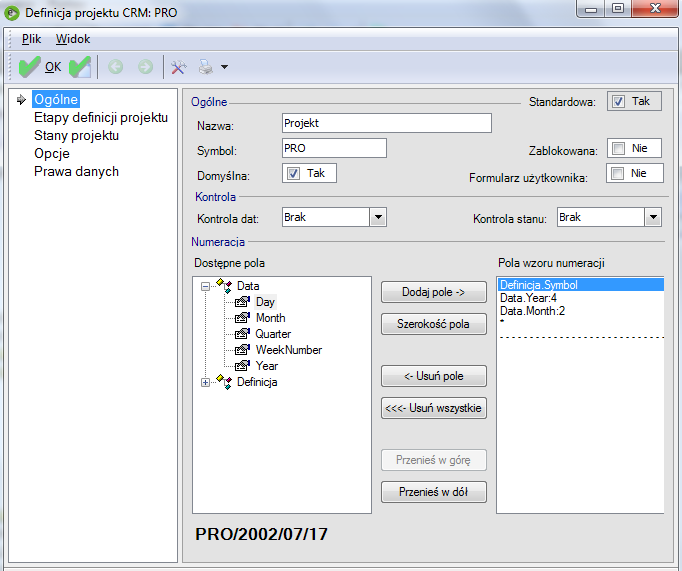This screenshot has width=682, height=571.
Task: Select the Year field label in tree
Action: (267, 366)
